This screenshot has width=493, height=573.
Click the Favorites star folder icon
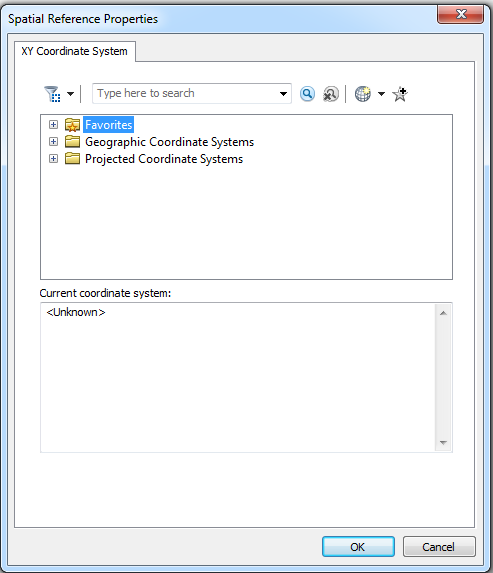click(72, 125)
